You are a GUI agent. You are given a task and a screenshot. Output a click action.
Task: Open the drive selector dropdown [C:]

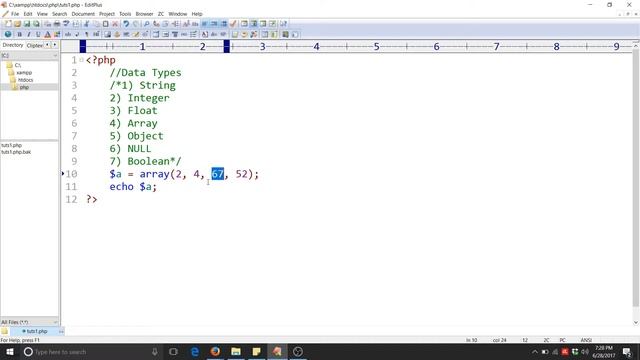coord(29,55)
